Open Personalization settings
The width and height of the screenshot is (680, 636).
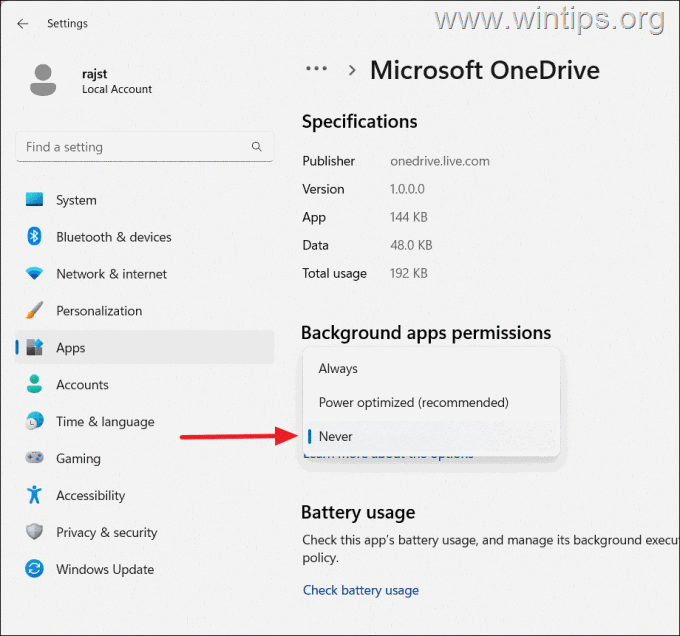pos(145,310)
